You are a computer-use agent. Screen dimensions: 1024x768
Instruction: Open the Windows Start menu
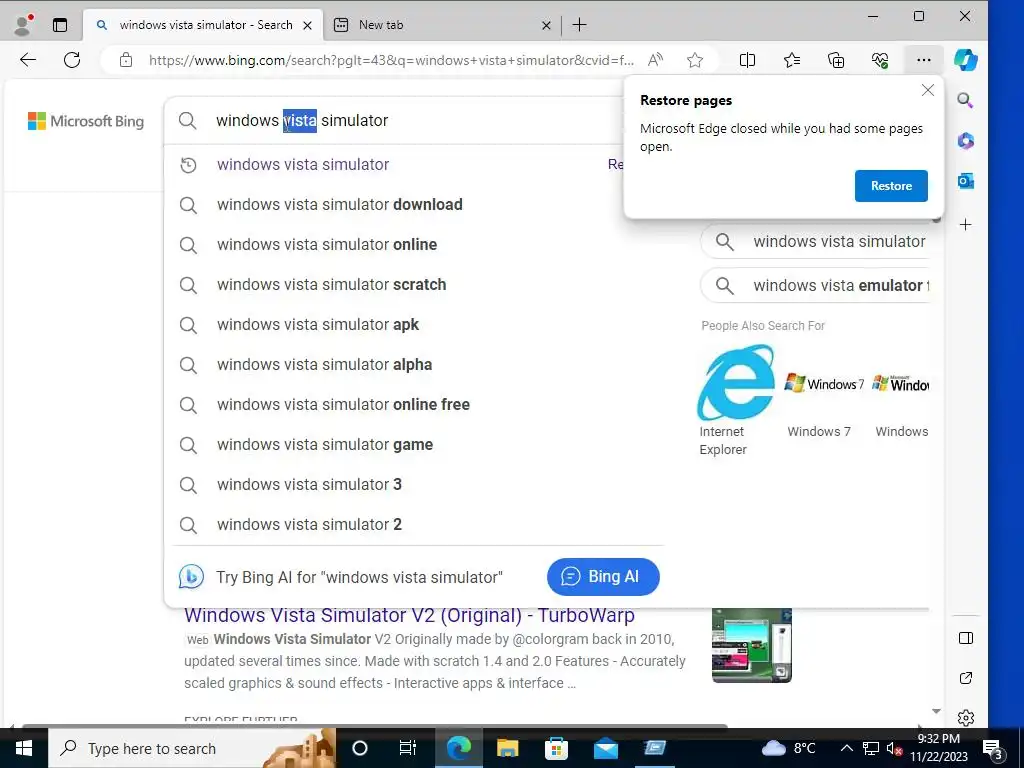coord(24,748)
